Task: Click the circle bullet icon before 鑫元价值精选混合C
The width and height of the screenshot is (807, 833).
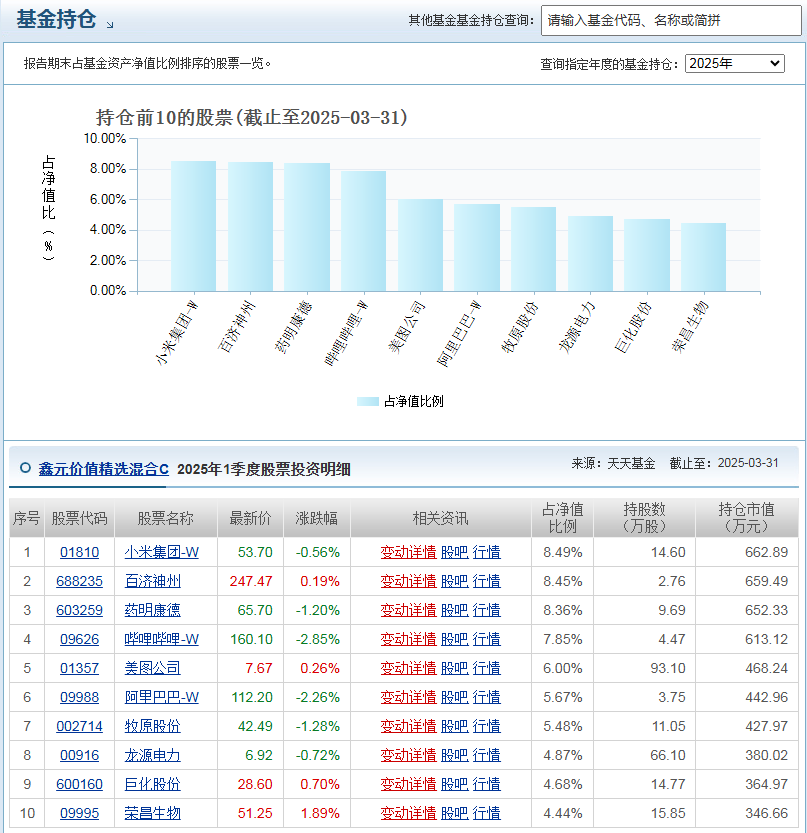Action: tap(25, 468)
